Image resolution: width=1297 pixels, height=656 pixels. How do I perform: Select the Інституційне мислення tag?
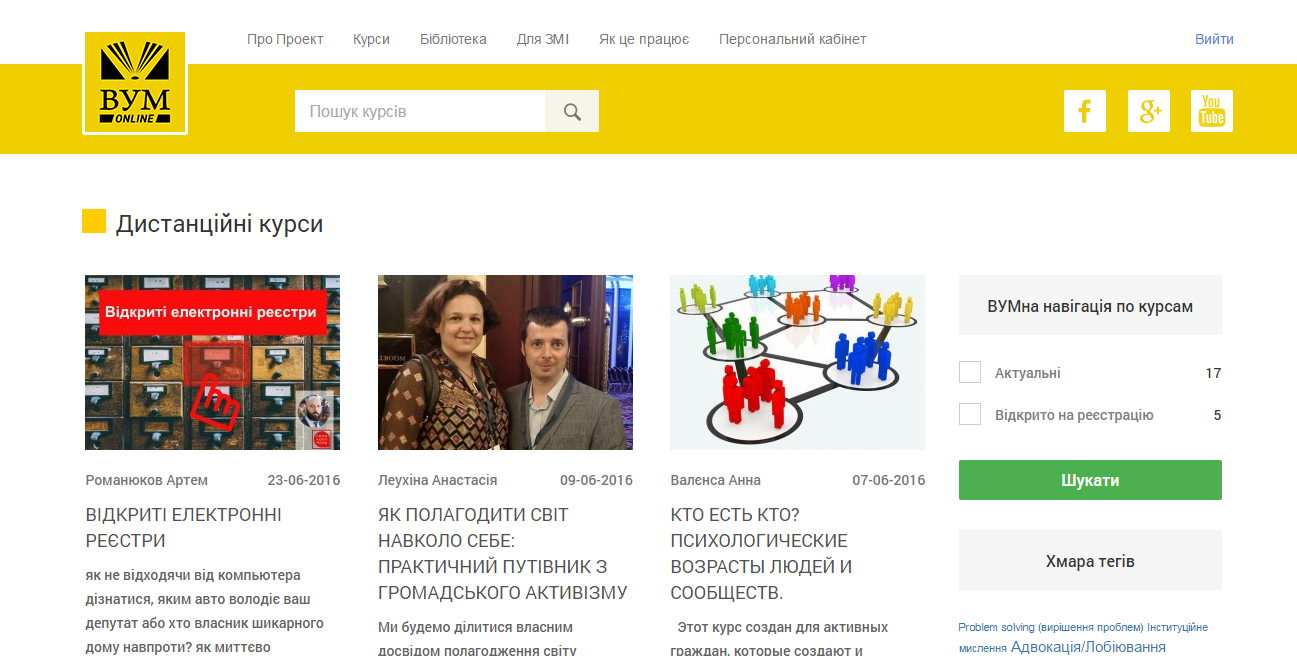(x=1083, y=637)
